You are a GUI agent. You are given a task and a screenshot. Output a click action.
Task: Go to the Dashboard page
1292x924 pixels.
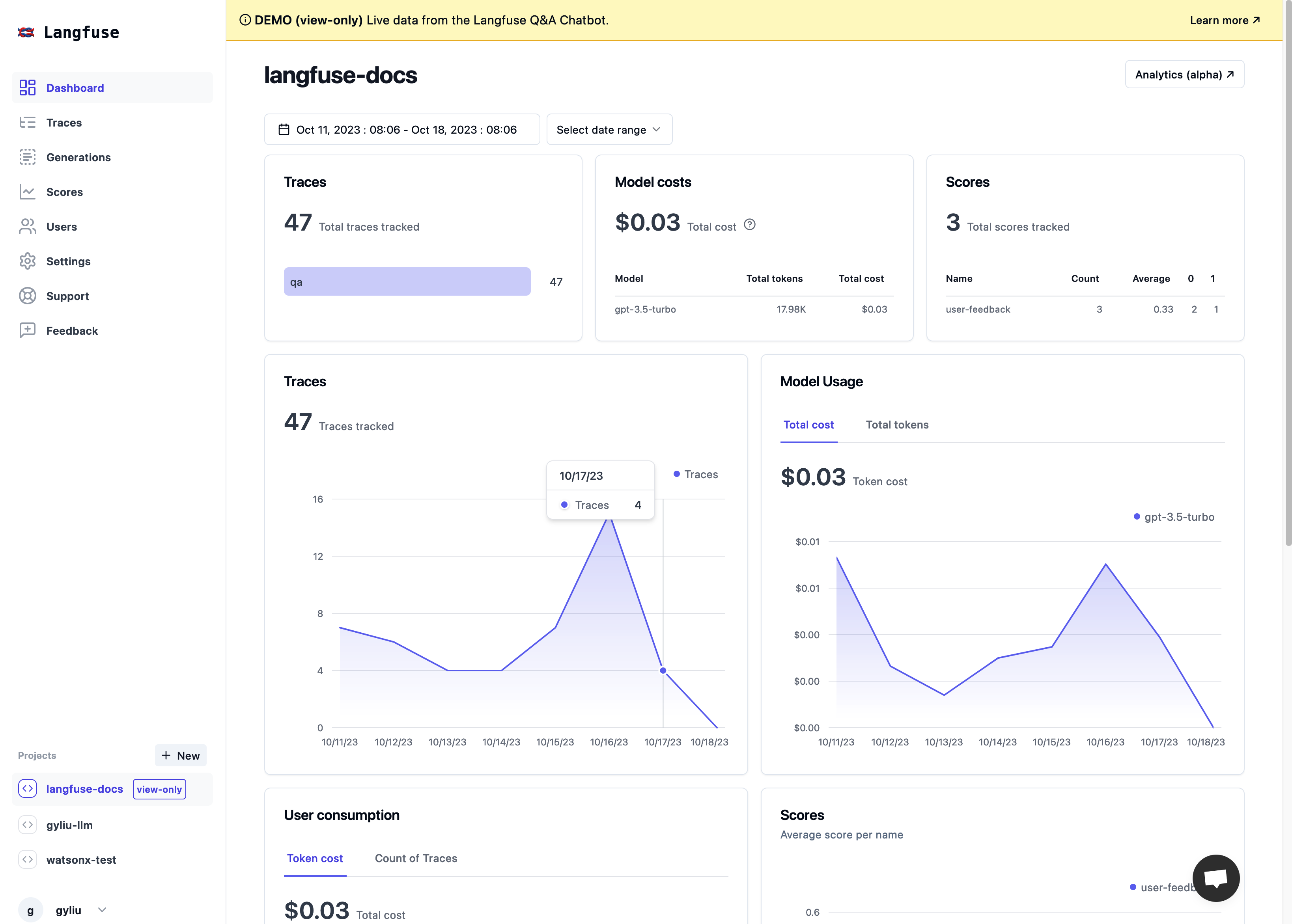113,88
